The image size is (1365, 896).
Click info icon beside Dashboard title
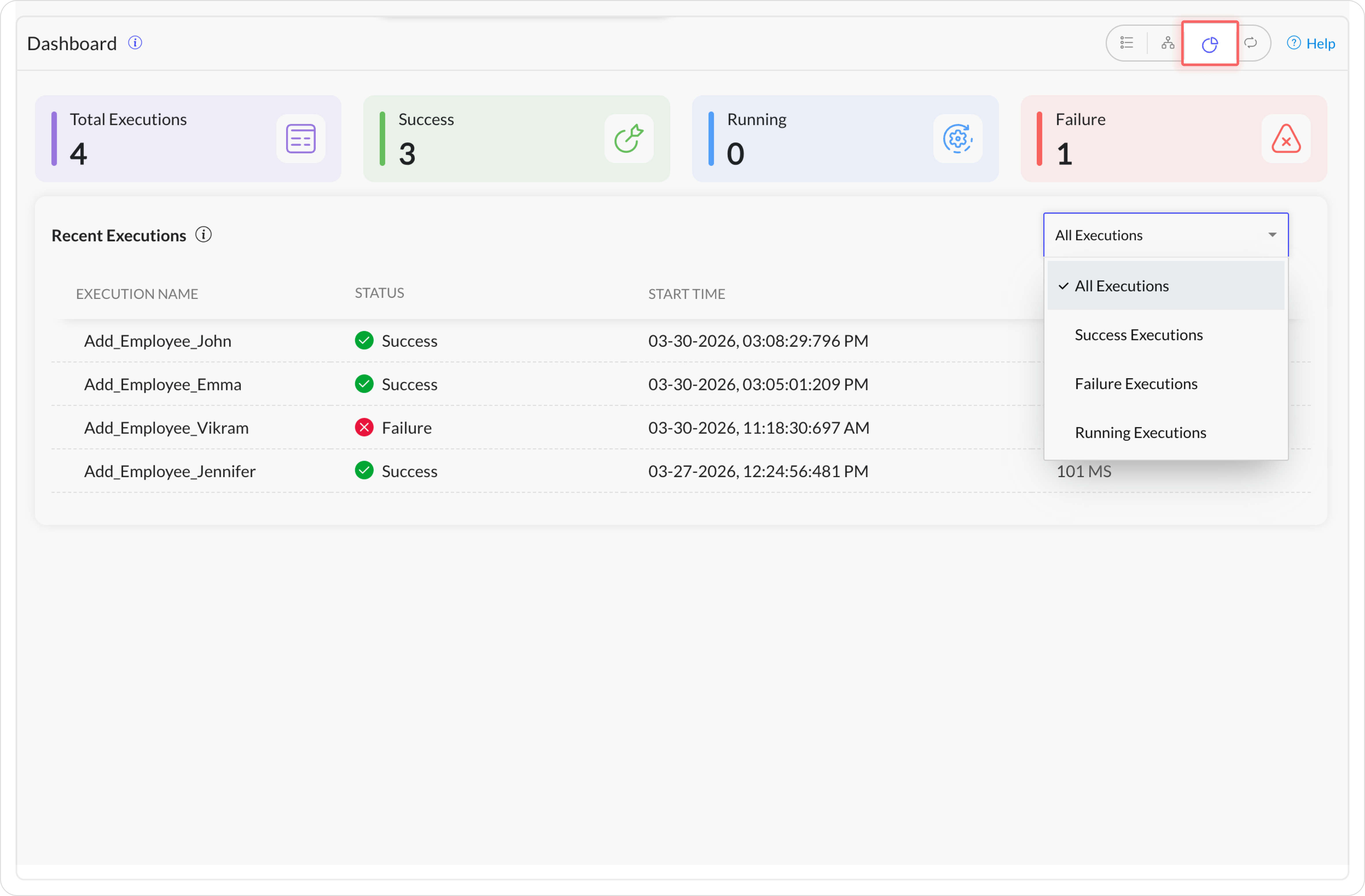click(135, 43)
